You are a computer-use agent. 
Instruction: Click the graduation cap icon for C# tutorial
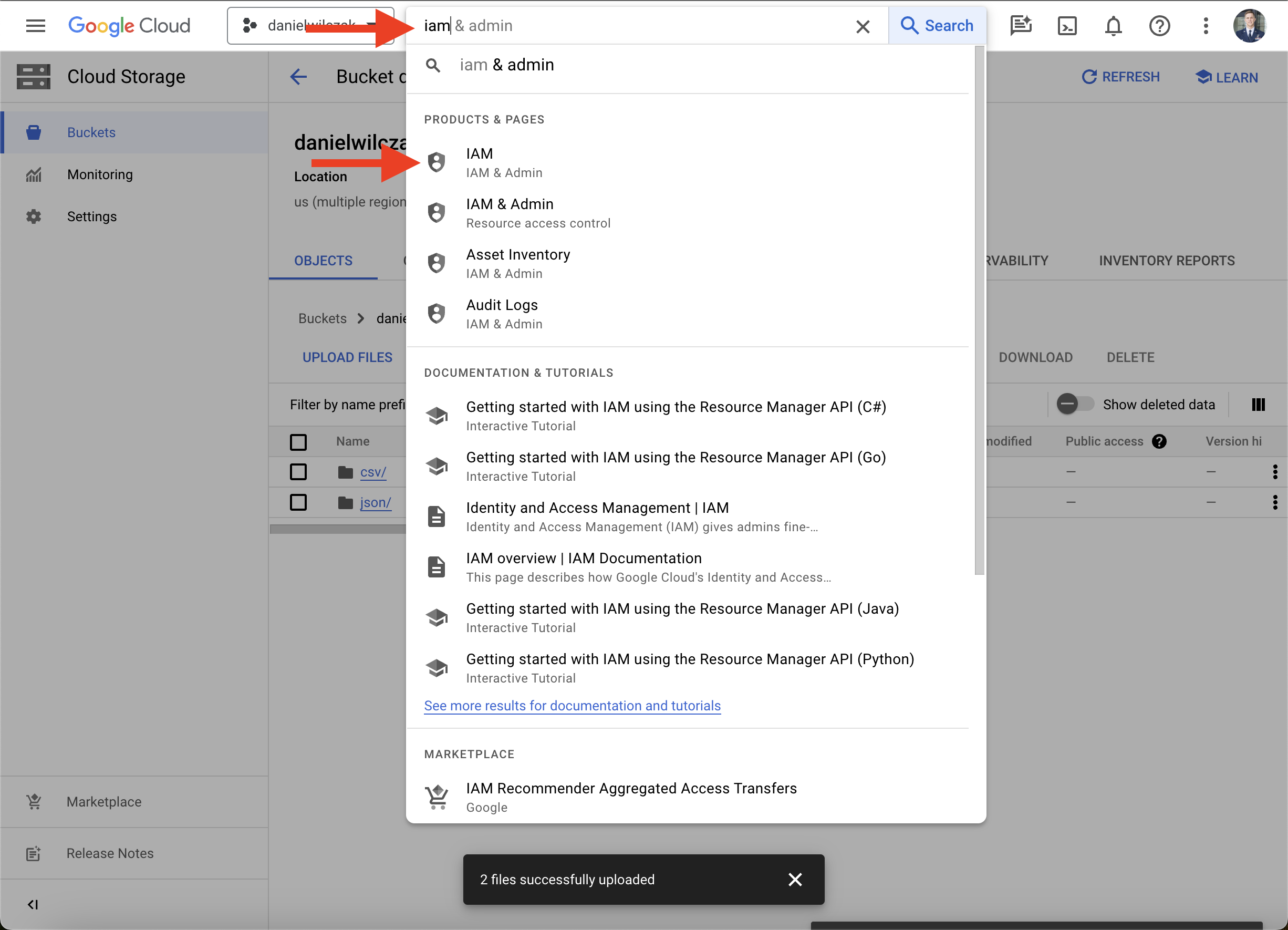[437, 416]
